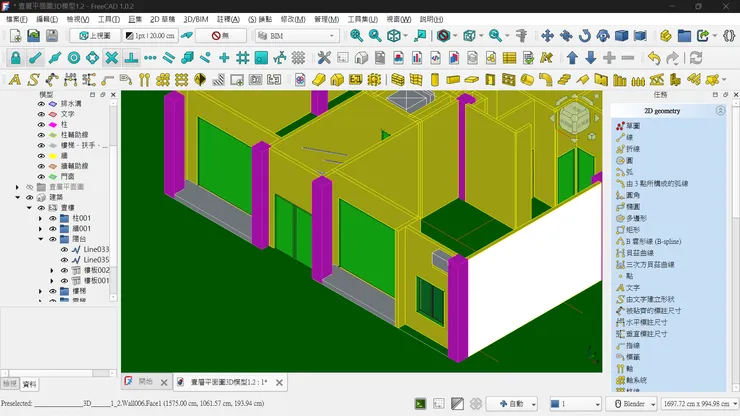Collapse the 建築 tree node
This screenshot has width=740, height=416.
17,197
